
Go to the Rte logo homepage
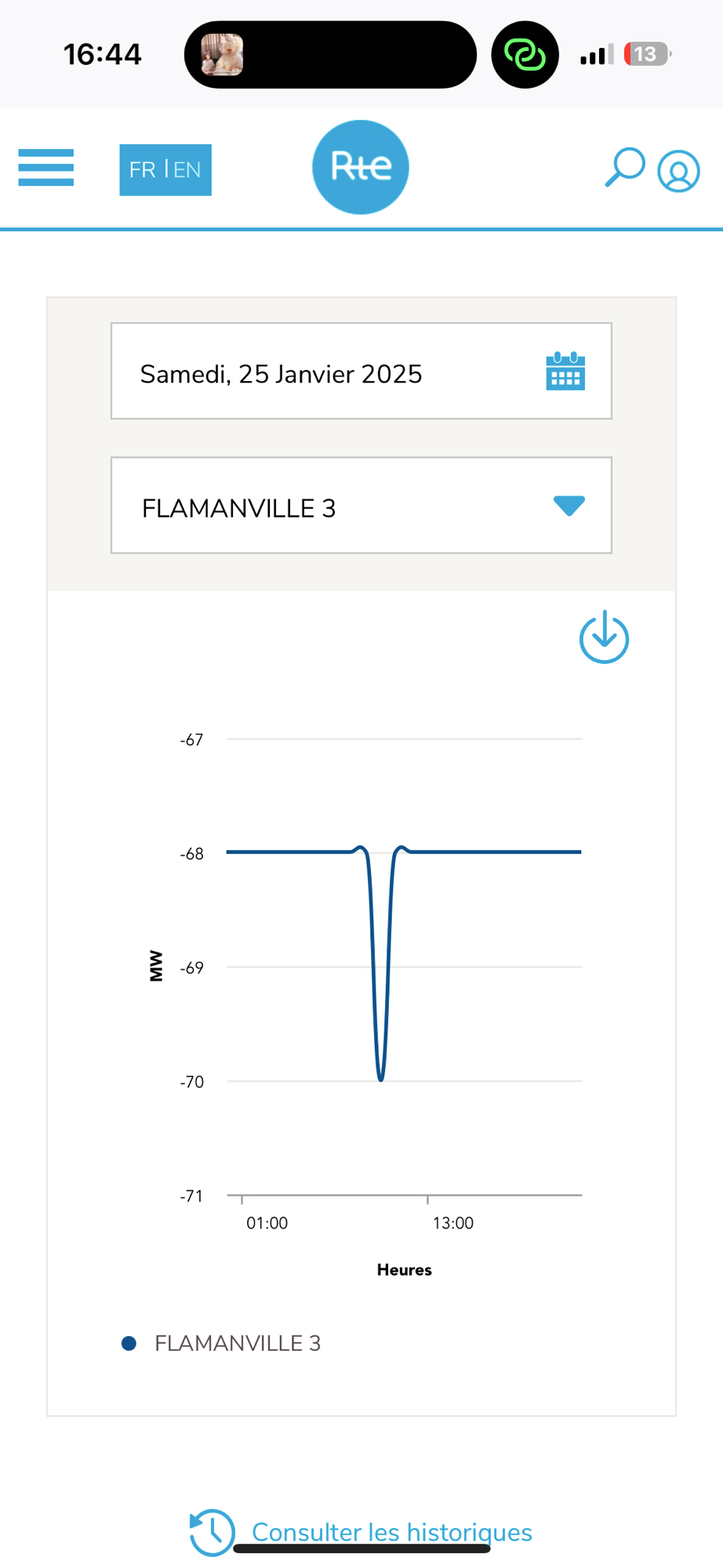[x=361, y=167]
